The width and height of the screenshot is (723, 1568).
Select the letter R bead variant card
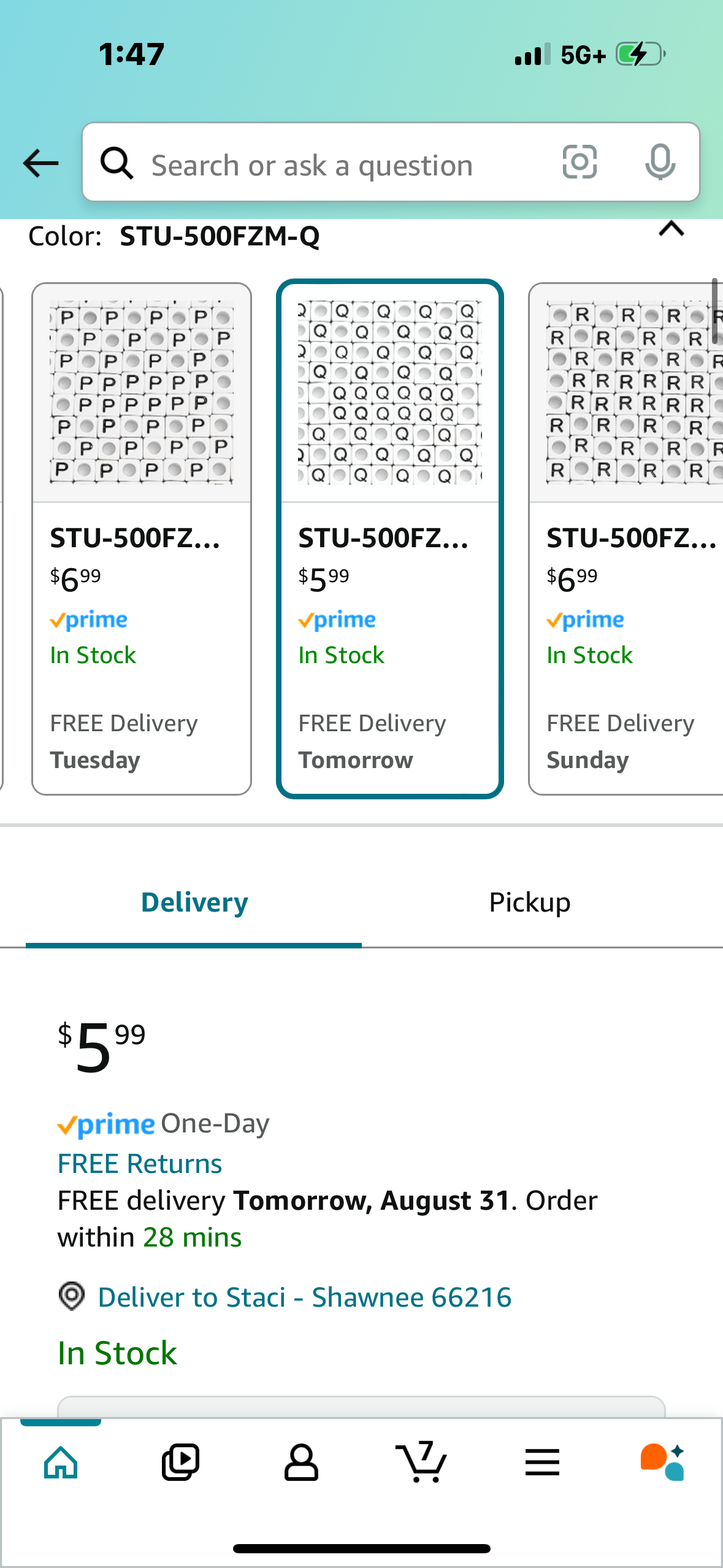click(626, 539)
